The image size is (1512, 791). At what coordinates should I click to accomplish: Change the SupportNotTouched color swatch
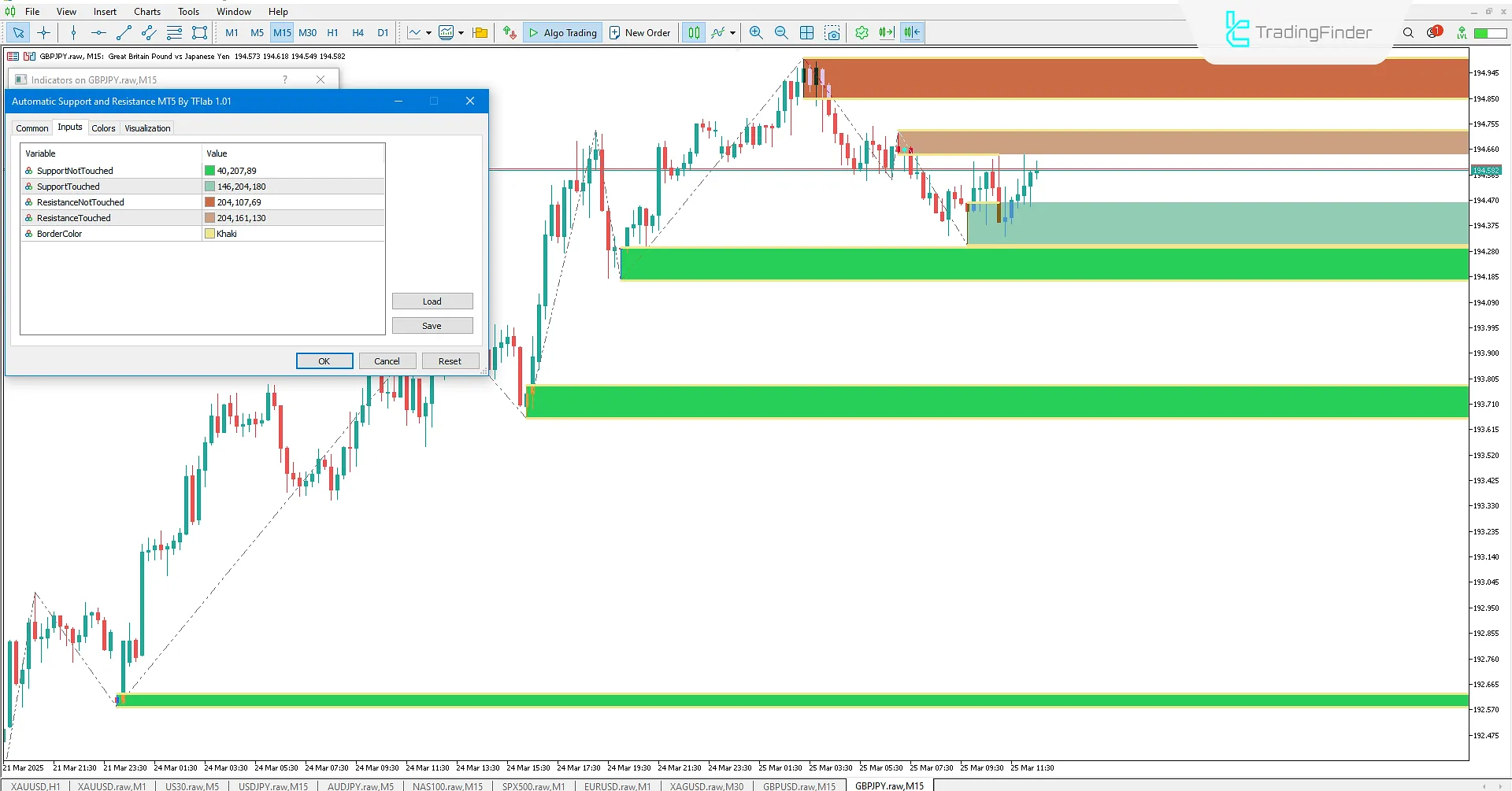click(209, 170)
